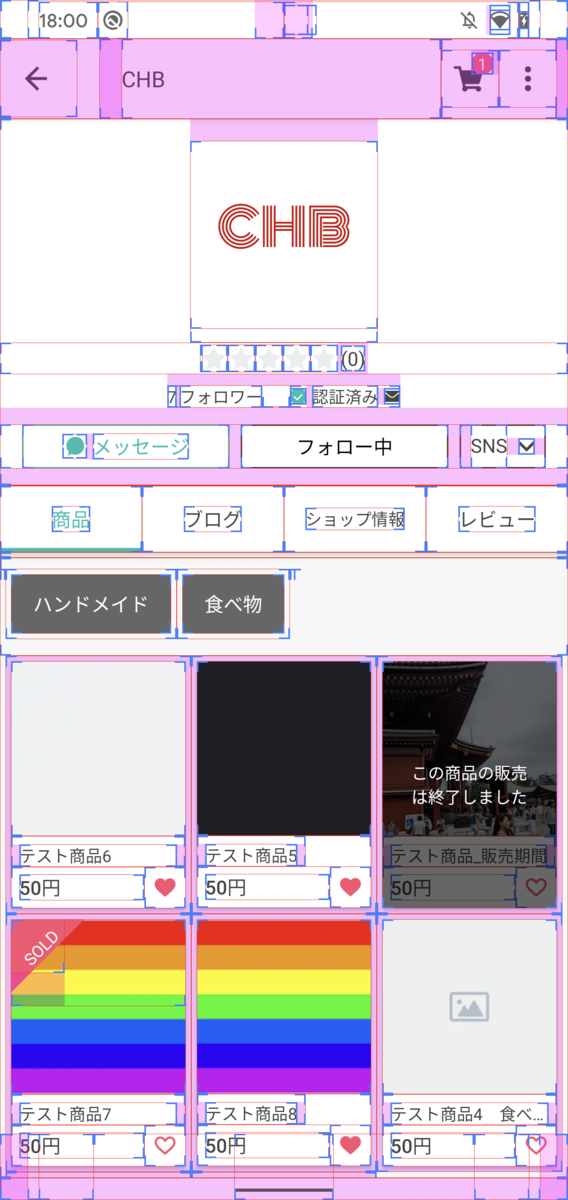This screenshot has width=568, height=1200.
Task: Like テスト商品_販売期間 with heart outline
Action: [536, 887]
